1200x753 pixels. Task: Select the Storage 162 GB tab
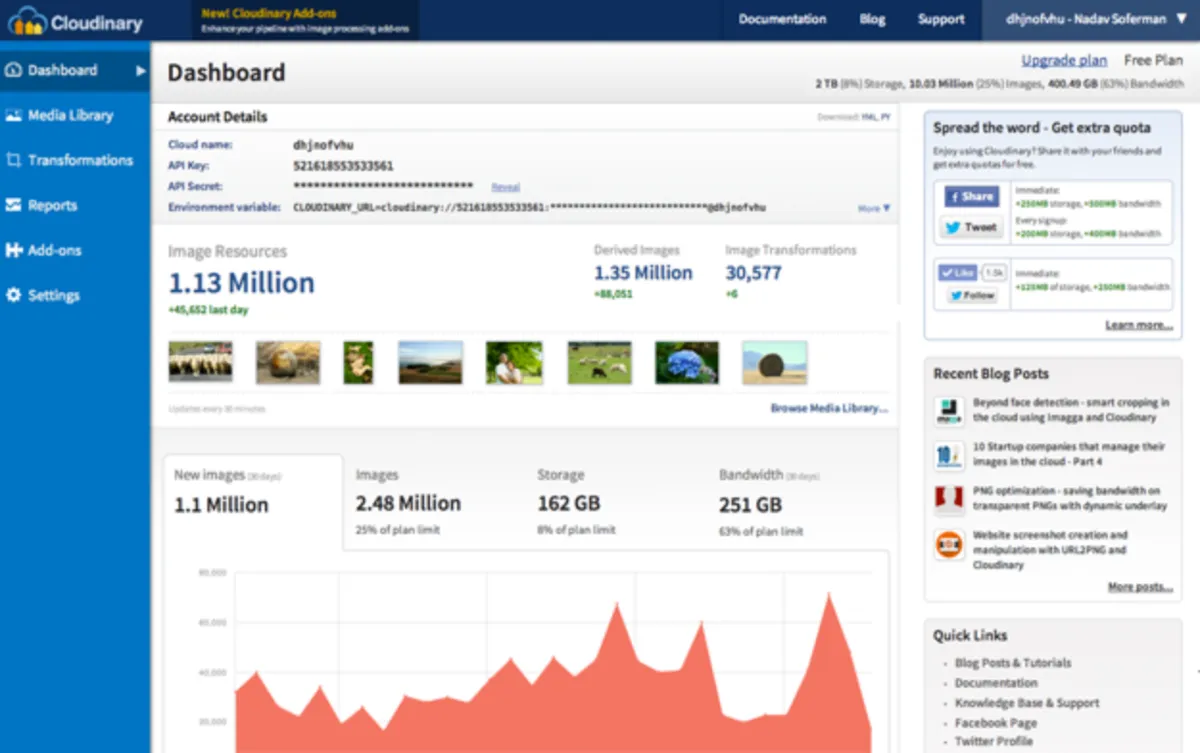[576, 501]
